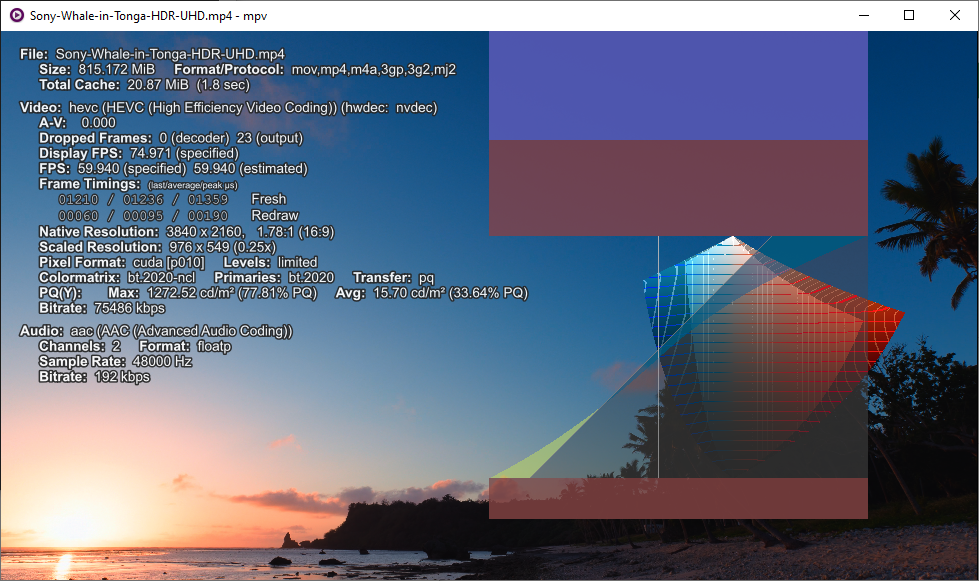Screen dimensions: 979x581
Task: Click the audio Bitrate '192 kbps'
Action: coord(122,377)
